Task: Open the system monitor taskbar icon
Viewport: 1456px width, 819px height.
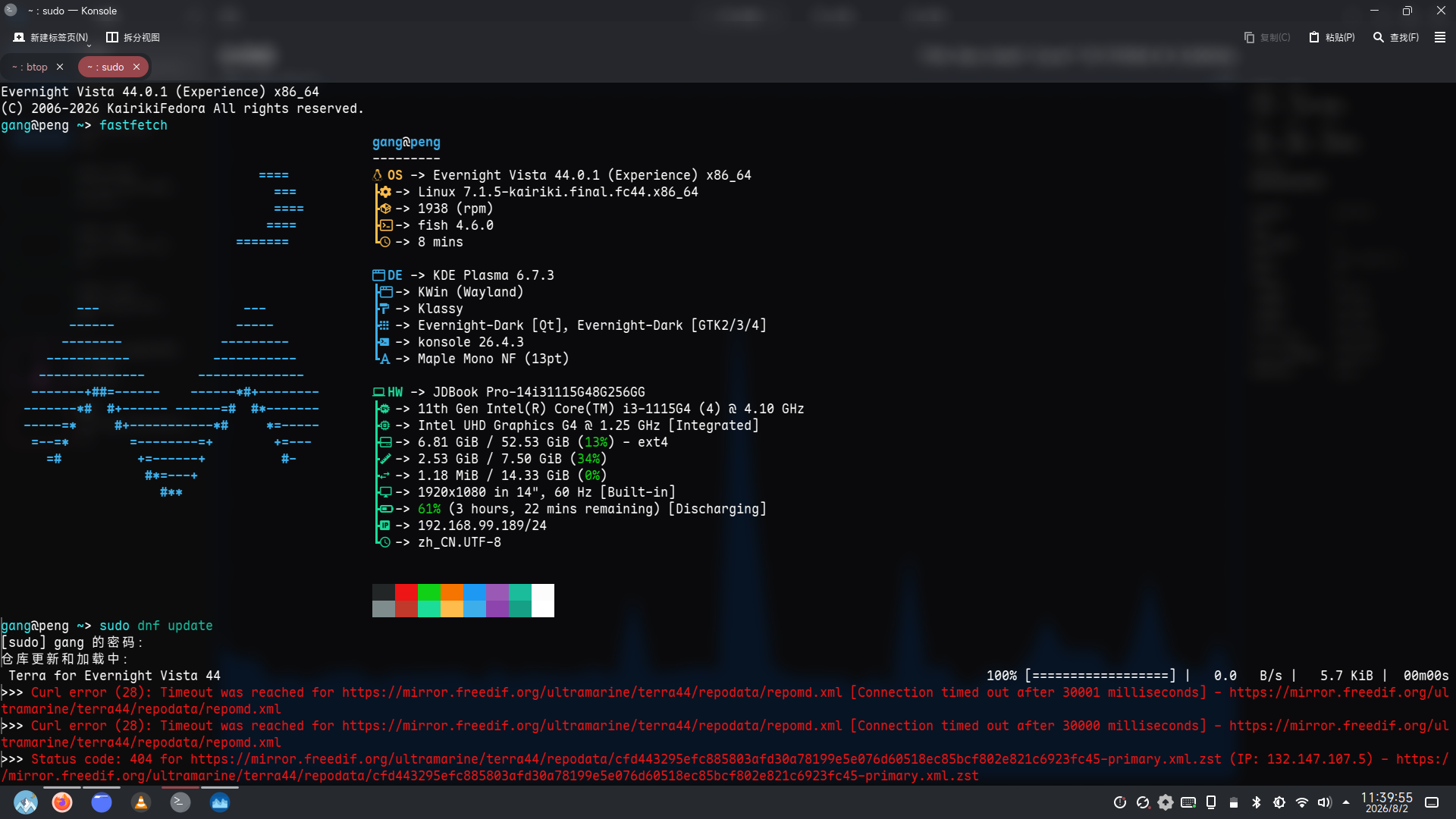Action: point(220,802)
